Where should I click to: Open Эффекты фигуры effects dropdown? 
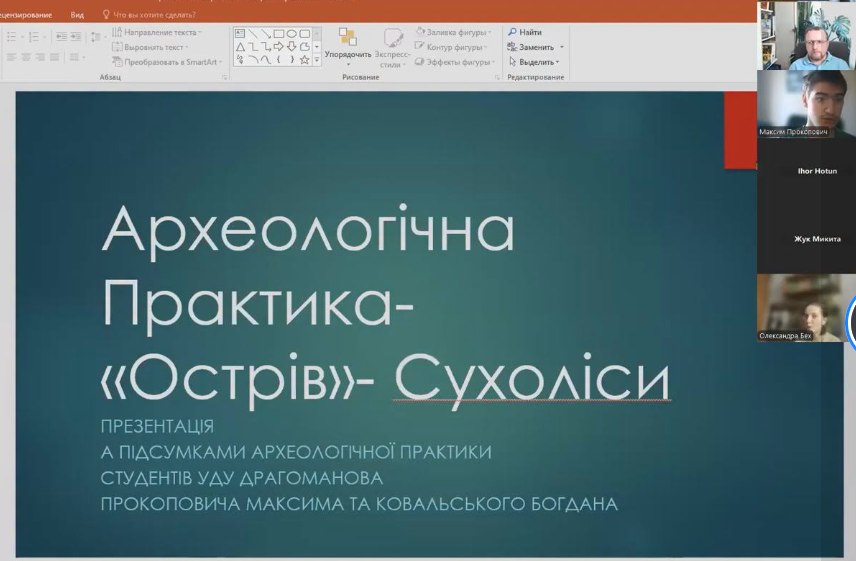click(x=455, y=62)
